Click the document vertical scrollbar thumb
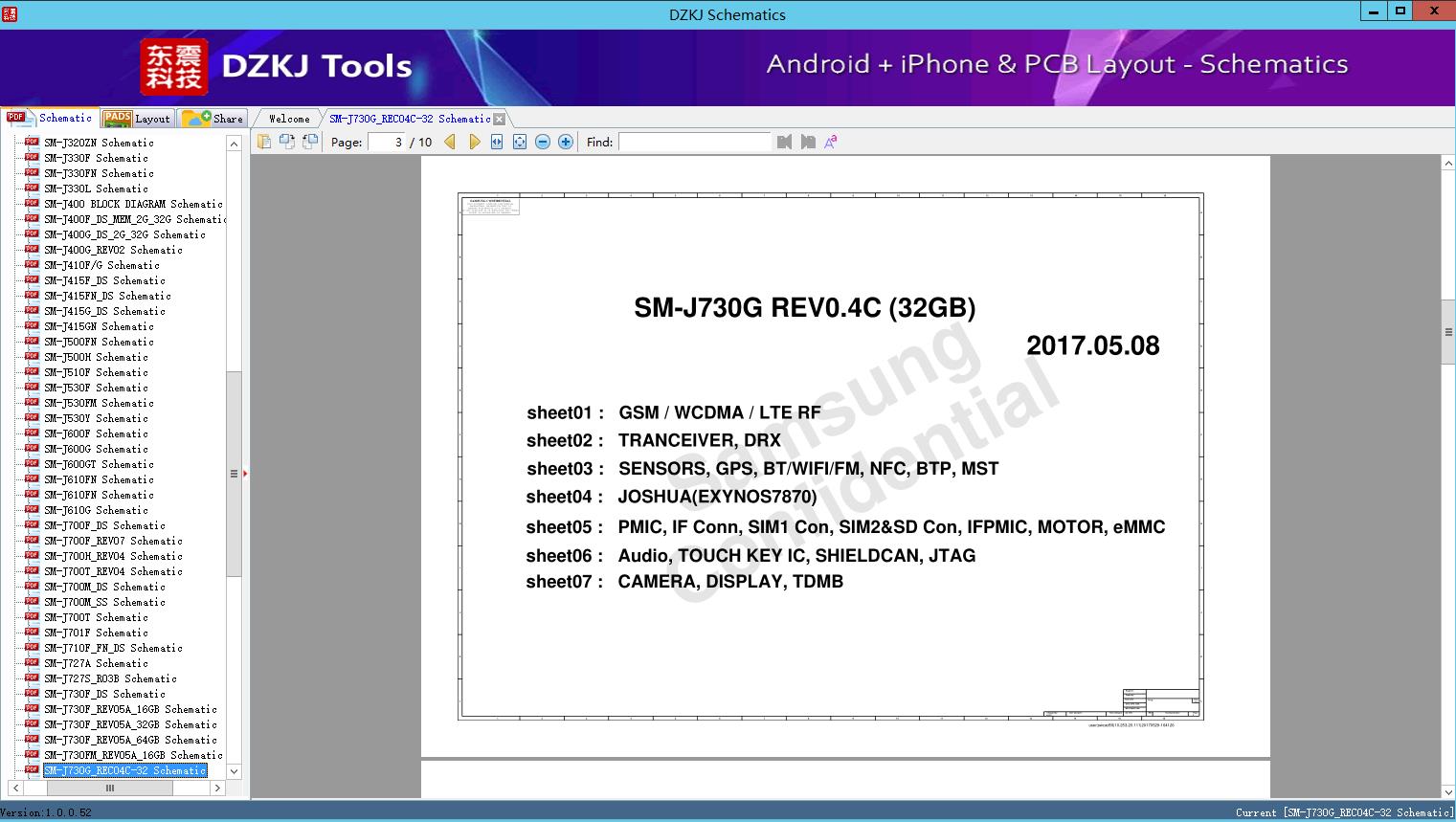The width and height of the screenshot is (1456, 822). (1448, 332)
